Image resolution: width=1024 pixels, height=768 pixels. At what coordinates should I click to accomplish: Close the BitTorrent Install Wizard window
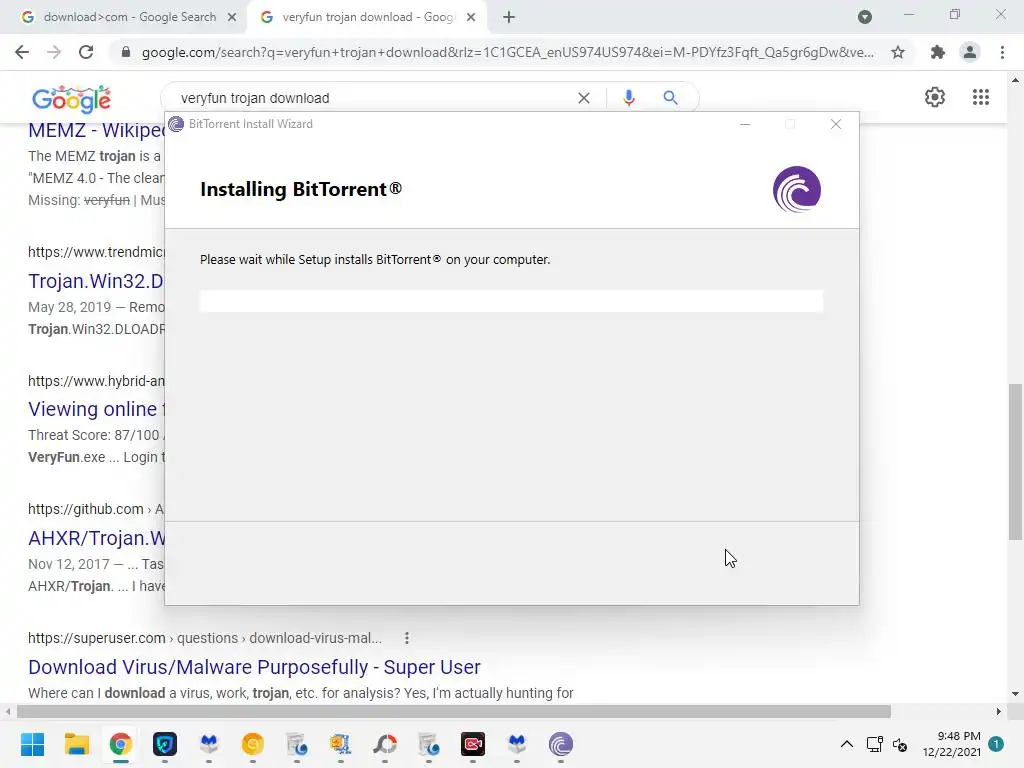point(836,124)
